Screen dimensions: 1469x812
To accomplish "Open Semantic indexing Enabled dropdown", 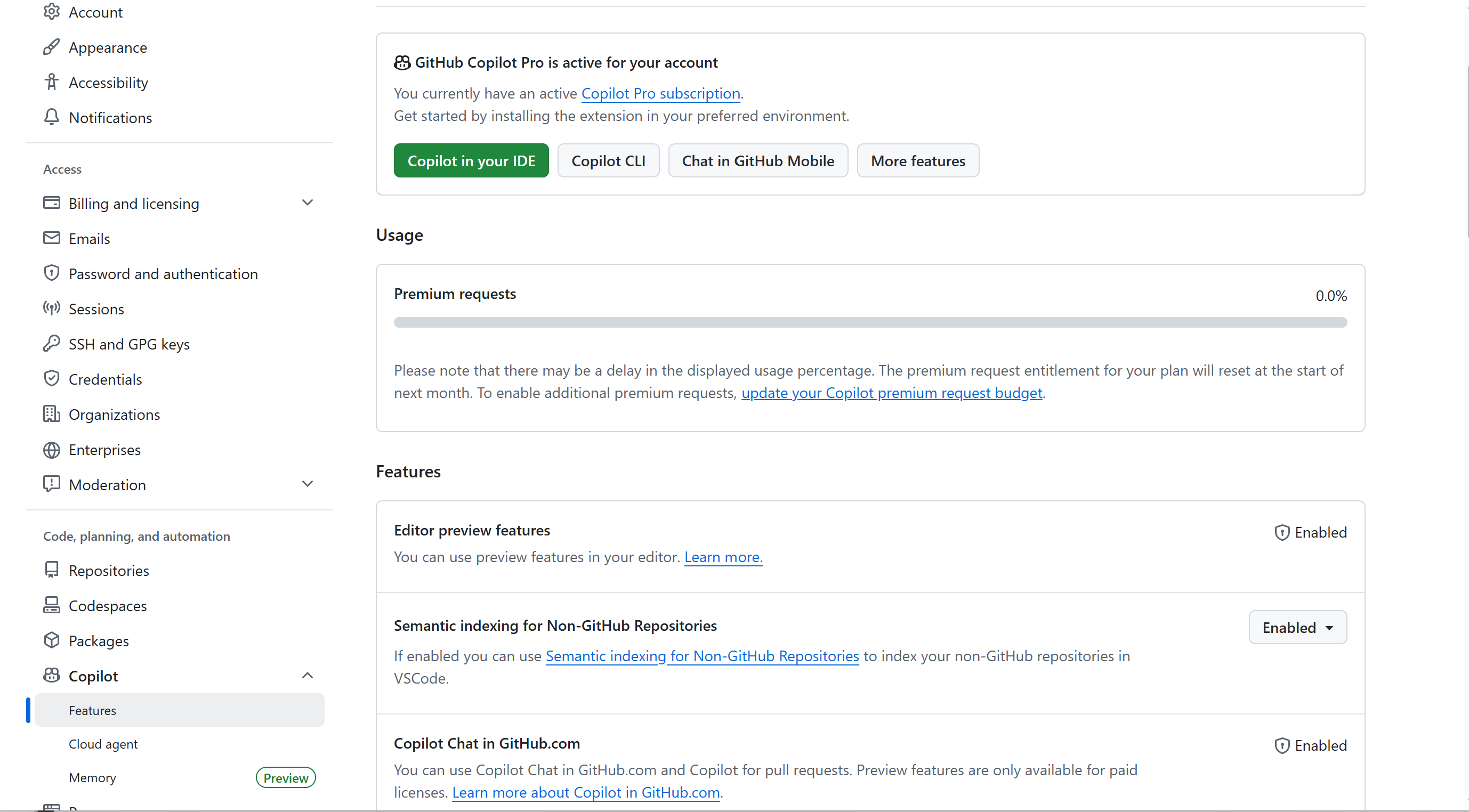I will click(1298, 627).
